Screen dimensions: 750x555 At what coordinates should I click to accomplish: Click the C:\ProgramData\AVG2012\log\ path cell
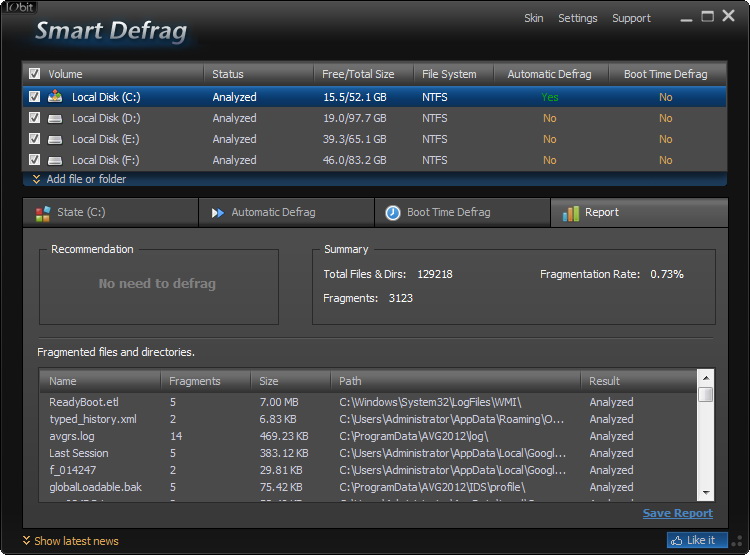coord(414,436)
